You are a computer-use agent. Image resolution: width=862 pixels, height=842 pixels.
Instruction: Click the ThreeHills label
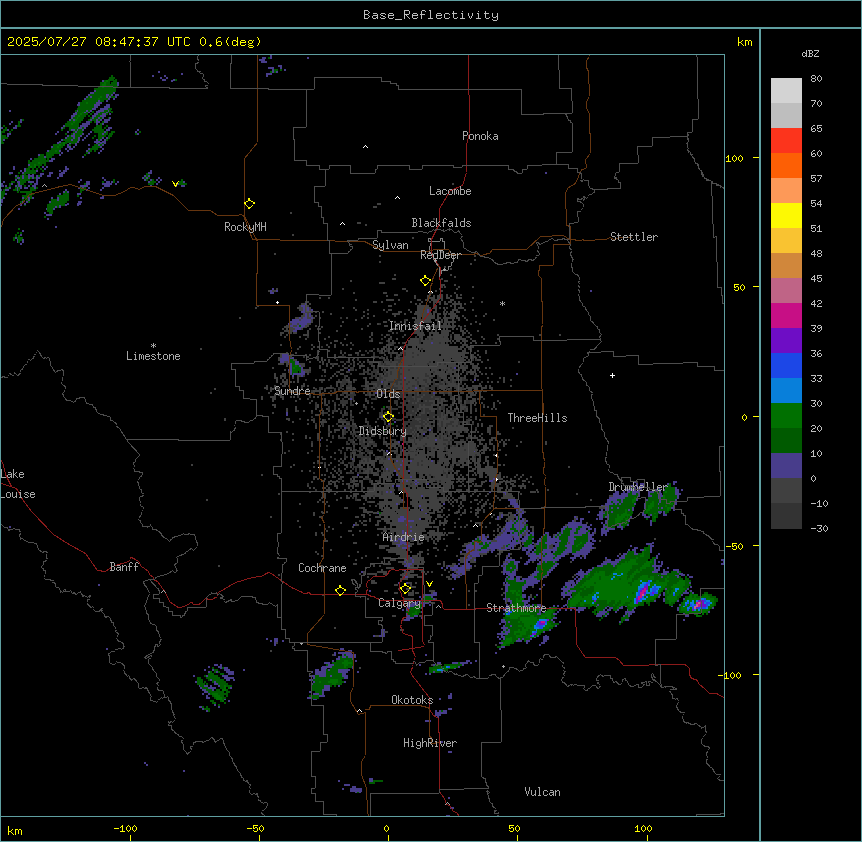pos(537,418)
